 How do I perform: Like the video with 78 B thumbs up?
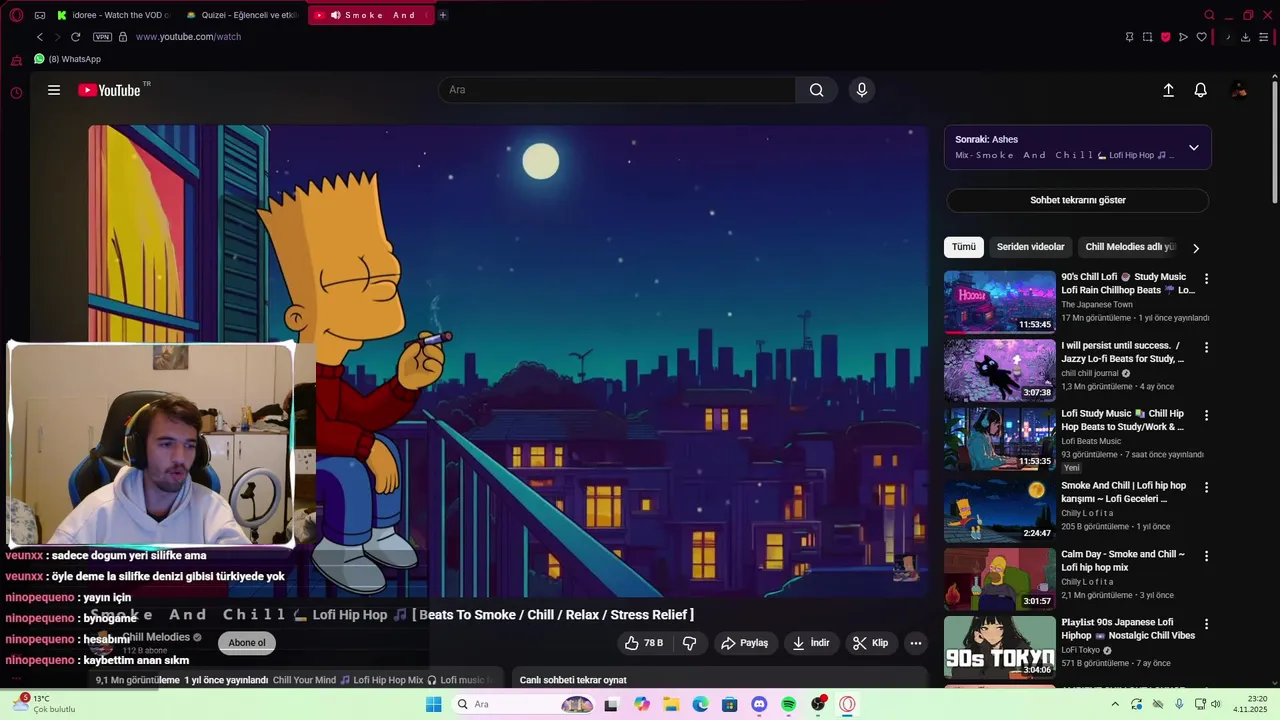pos(644,643)
